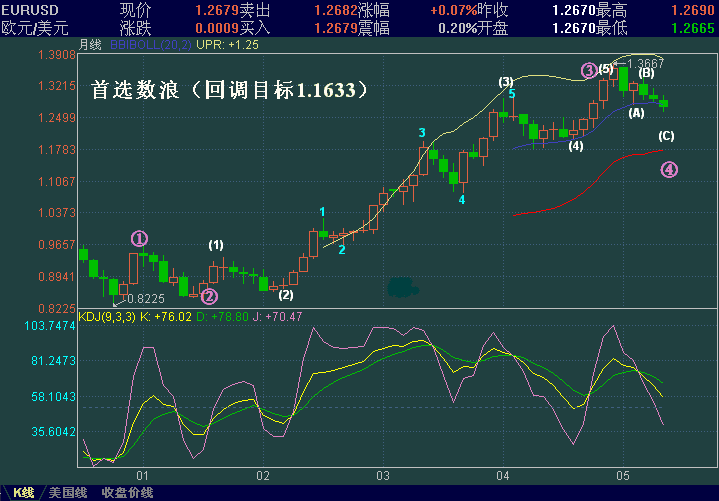Click the white (4) wave label
The height and width of the screenshot is (501, 719).
point(576,146)
